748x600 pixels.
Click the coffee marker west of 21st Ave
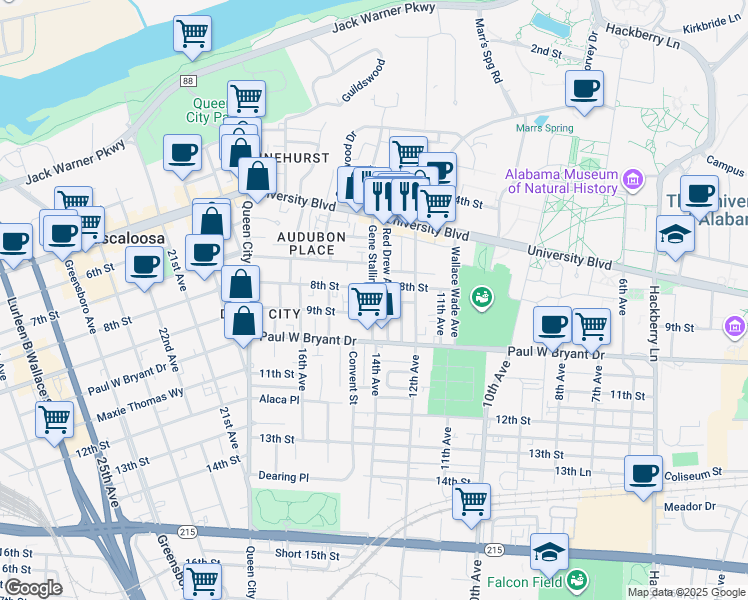[144, 266]
